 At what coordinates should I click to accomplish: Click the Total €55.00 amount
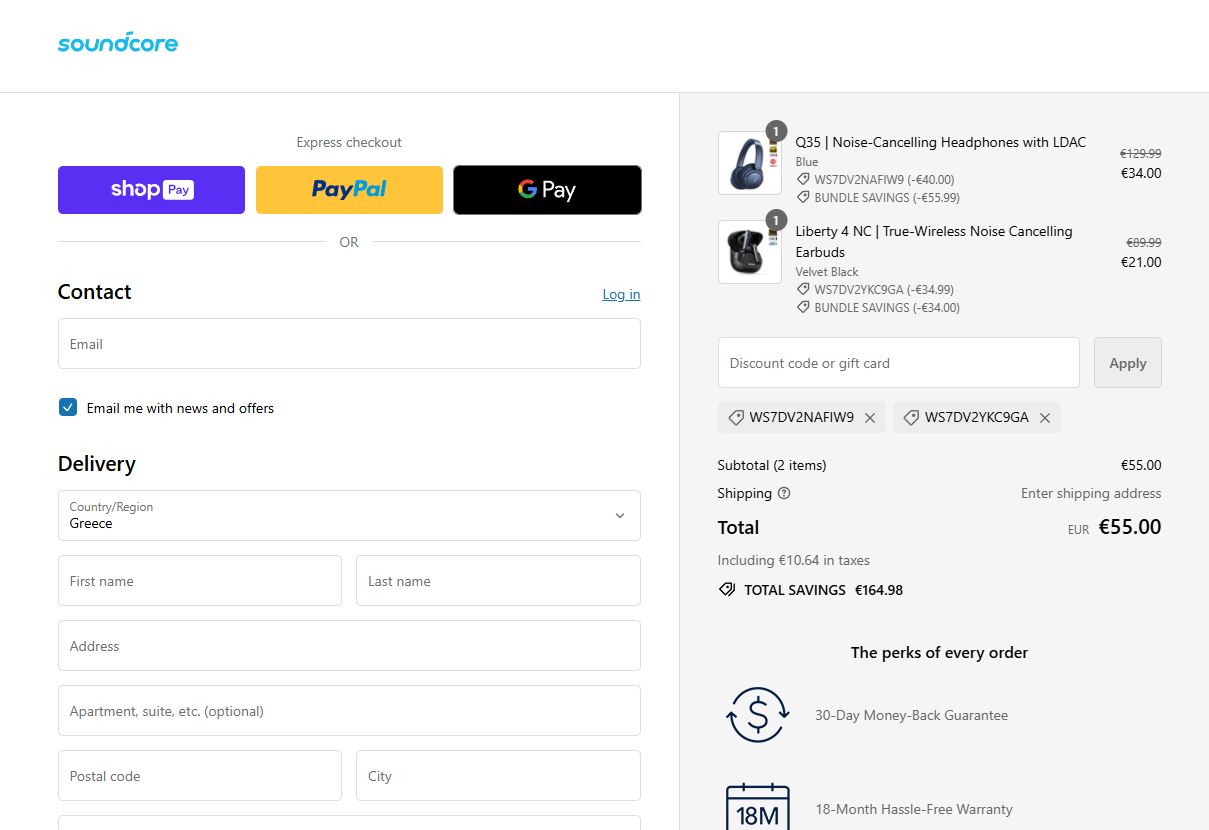tap(1130, 527)
